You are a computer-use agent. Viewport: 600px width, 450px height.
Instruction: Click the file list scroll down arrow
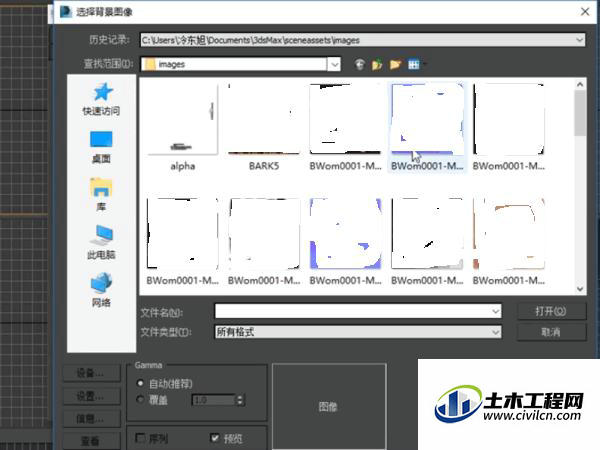pyautogui.click(x=580, y=289)
